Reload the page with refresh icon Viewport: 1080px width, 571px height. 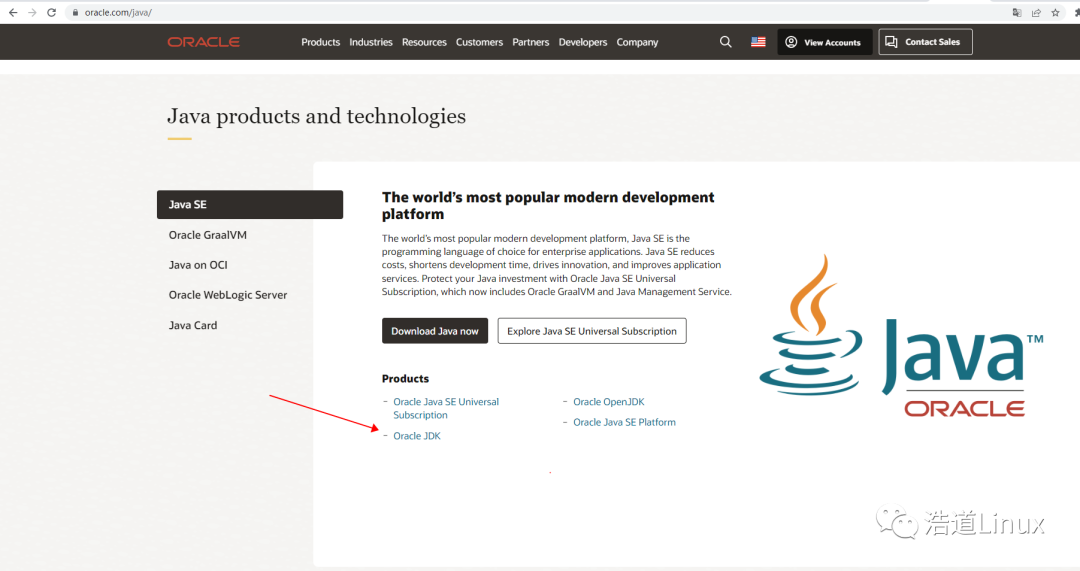click(x=51, y=12)
